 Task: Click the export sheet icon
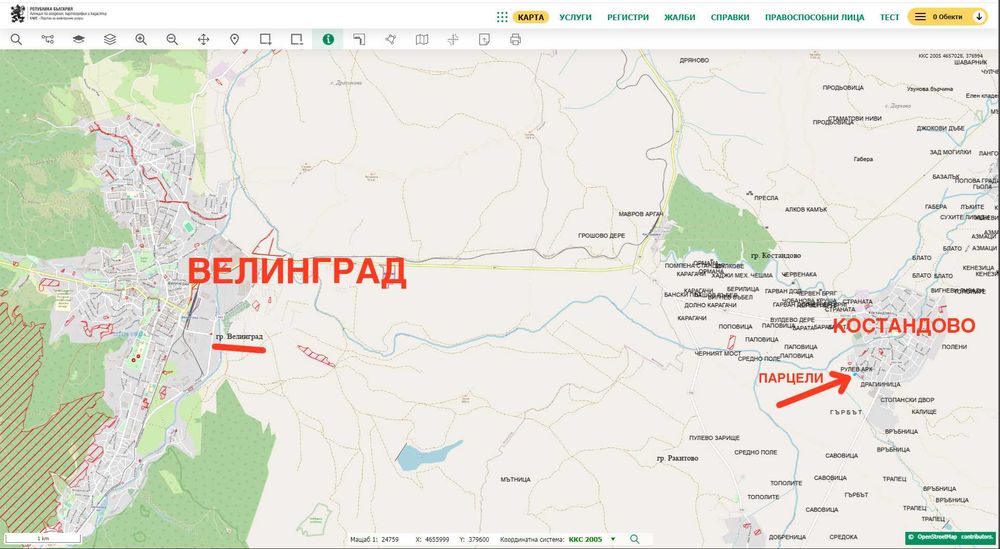click(x=484, y=40)
